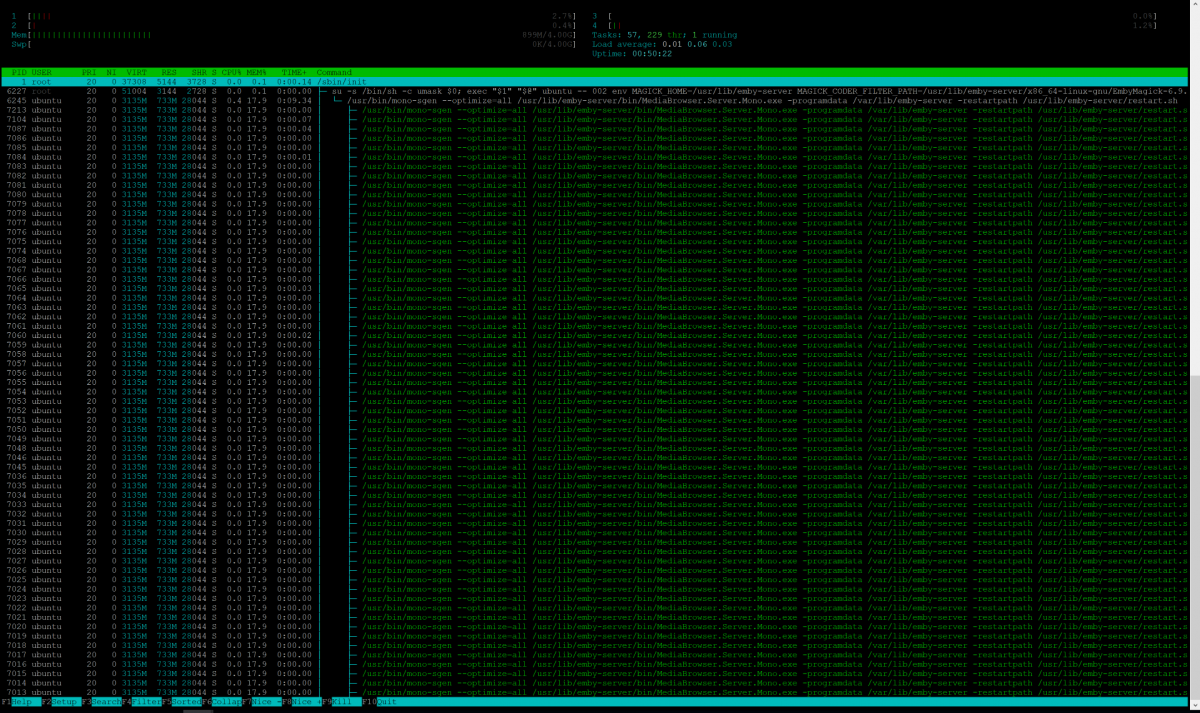
Task: Click F6 Collap to collapse tree
Action: 222,702
